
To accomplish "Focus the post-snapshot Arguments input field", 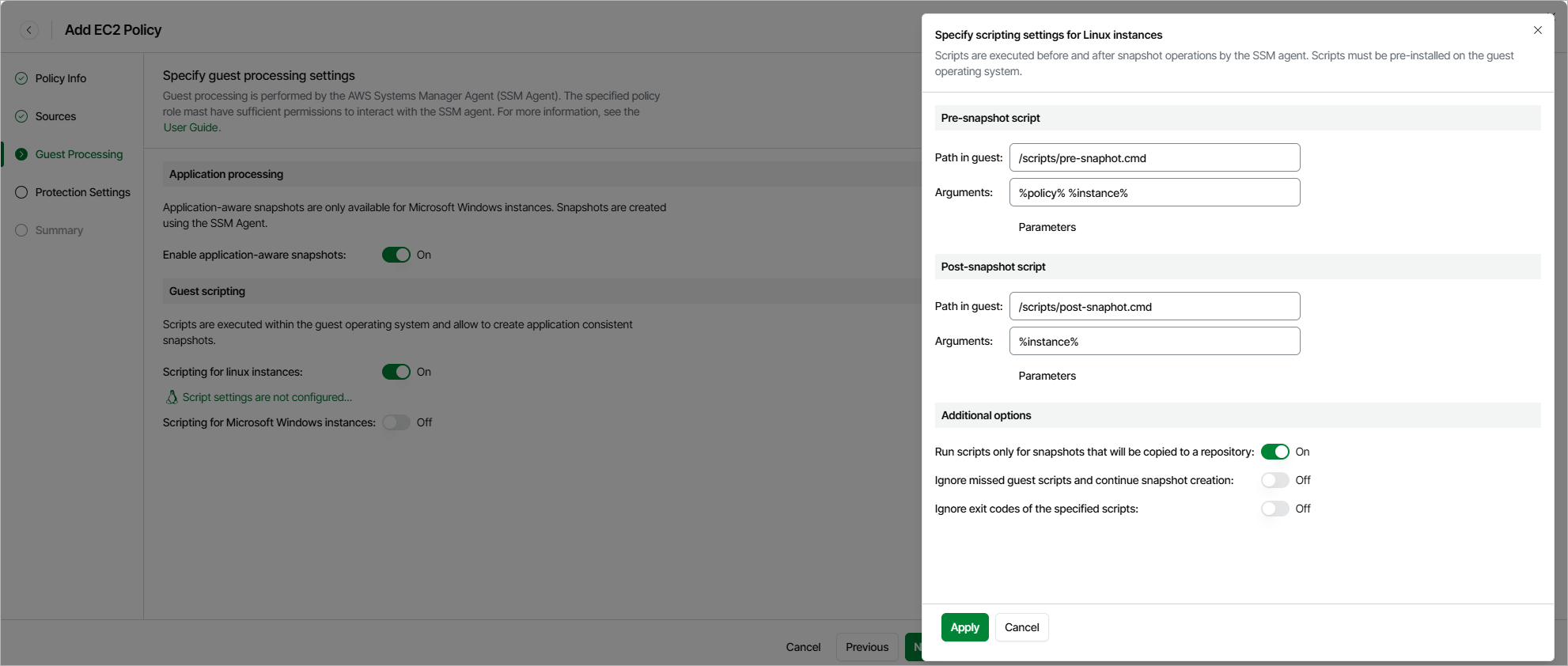I will point(1154,341).
